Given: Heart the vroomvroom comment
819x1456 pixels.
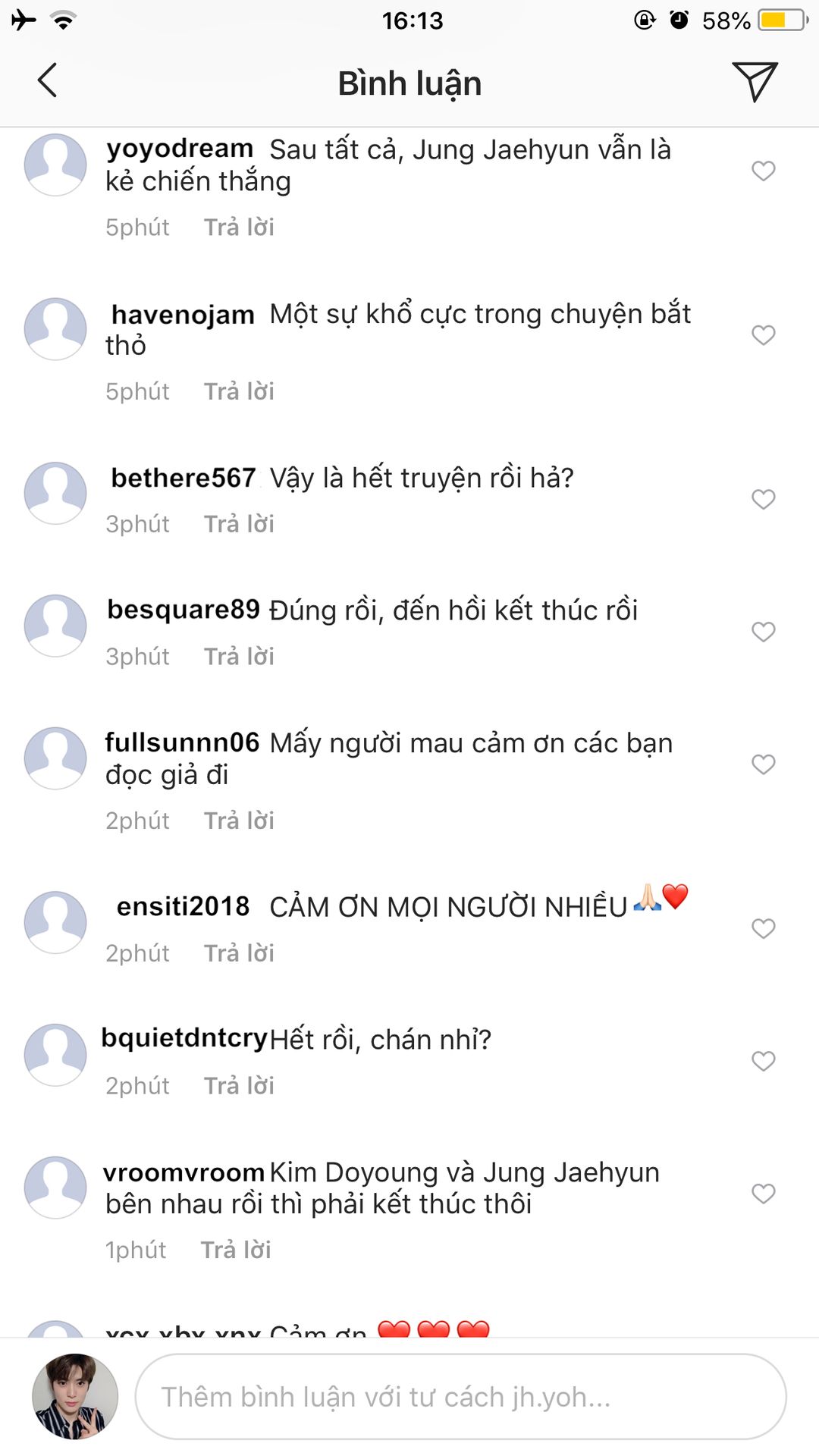Looking at the screenshot, I should [x=763, y=1194].
